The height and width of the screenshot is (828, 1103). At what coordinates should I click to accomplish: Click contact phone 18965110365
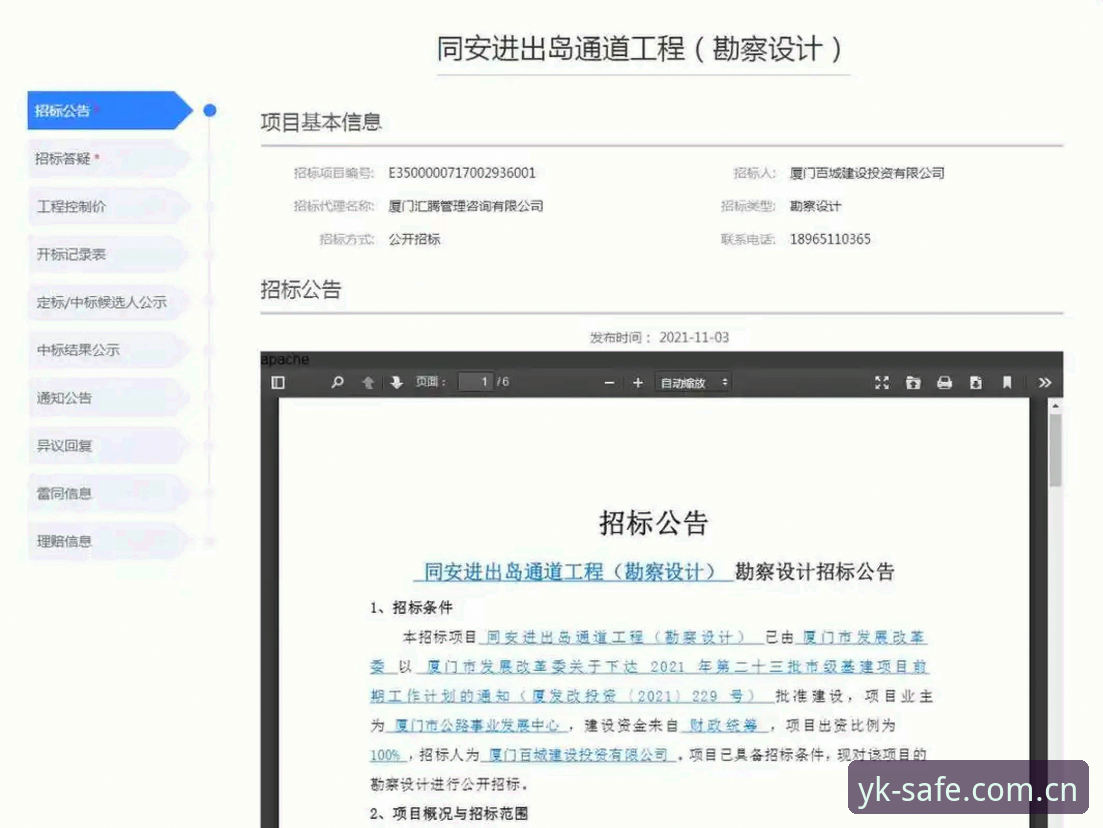pyautogui.click(x=830, y=239)
